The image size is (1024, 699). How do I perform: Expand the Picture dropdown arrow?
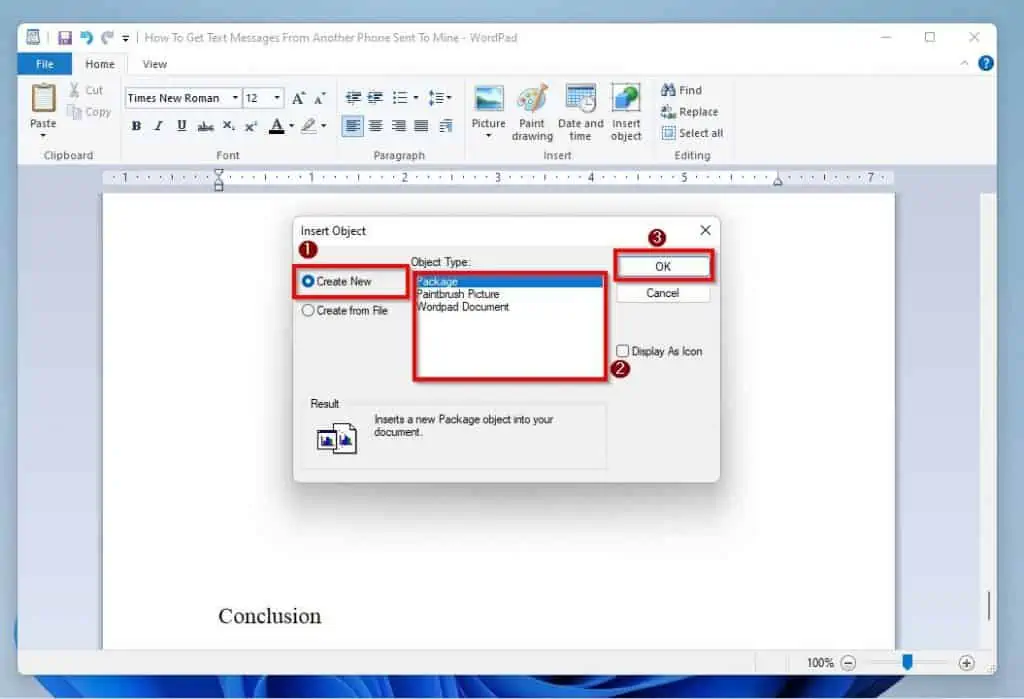(488, 137)
